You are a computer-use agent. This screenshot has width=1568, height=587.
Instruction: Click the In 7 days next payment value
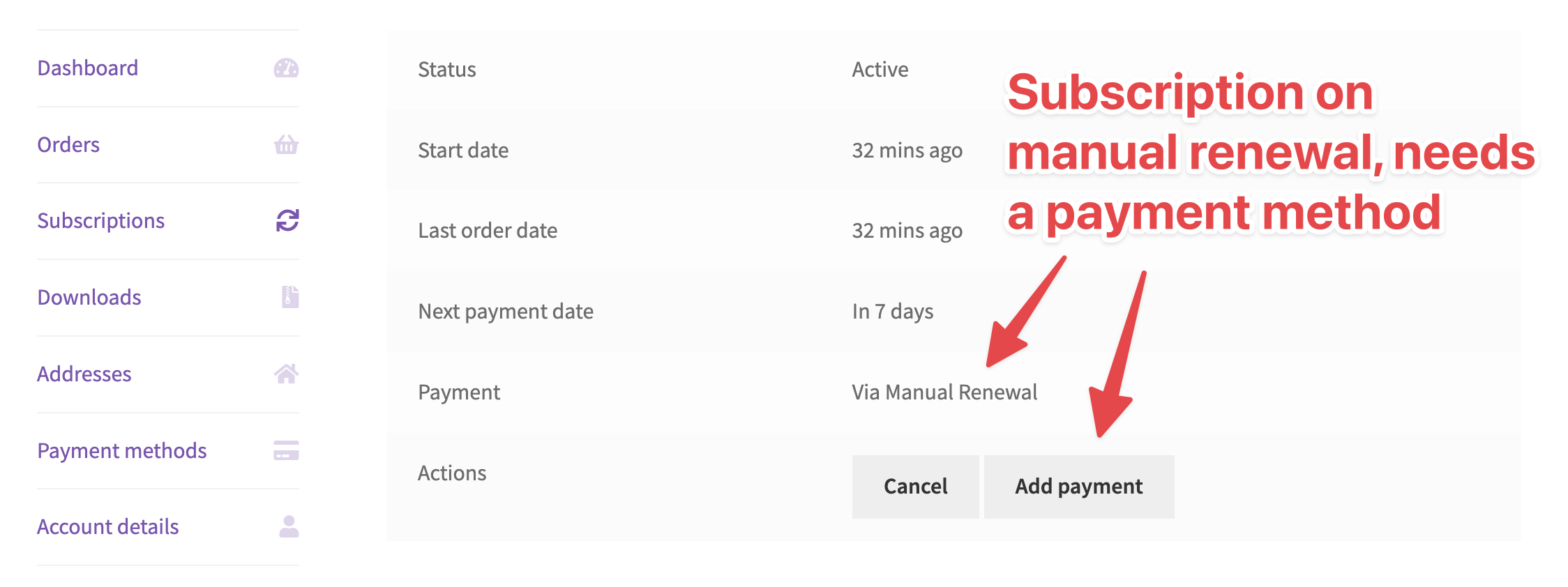tap(893, 312)
